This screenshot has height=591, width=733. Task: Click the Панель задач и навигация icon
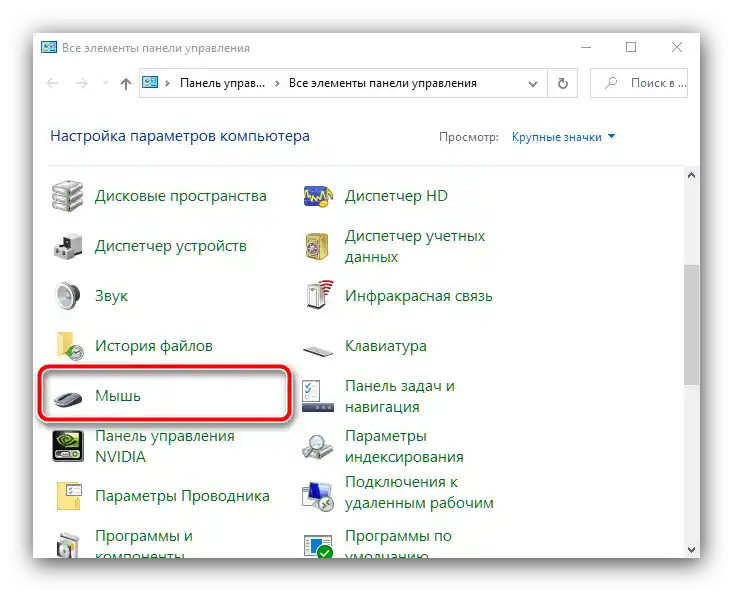point(318,396)
